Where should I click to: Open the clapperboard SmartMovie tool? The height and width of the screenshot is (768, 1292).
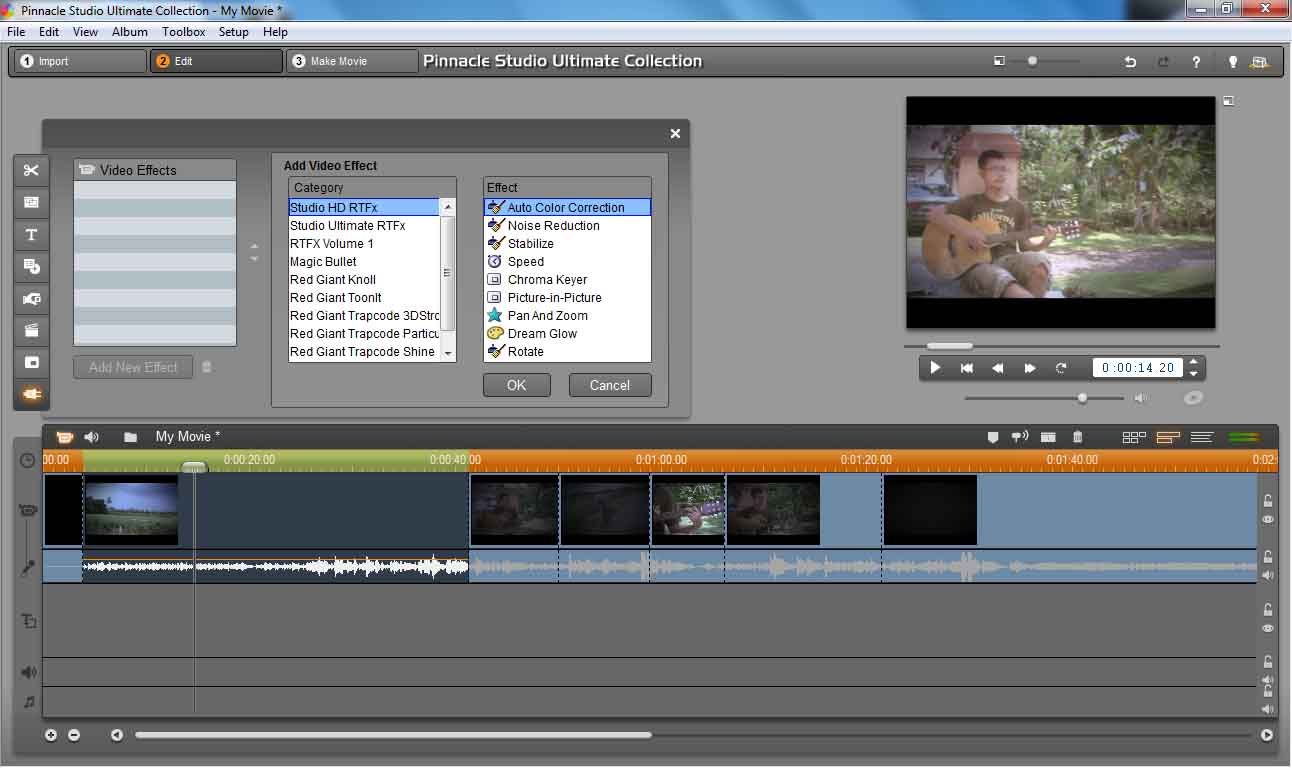pos(31,331)
